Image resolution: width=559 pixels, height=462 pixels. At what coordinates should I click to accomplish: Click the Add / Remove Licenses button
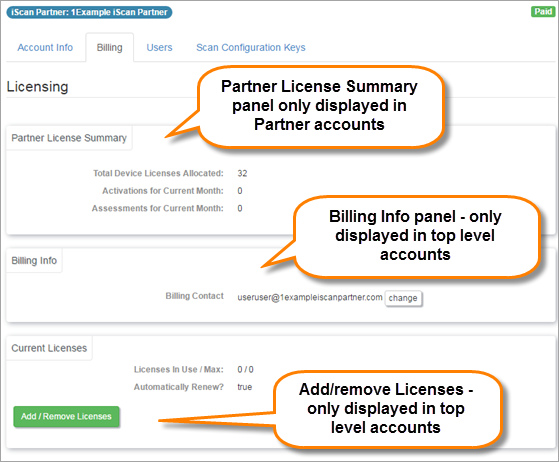(66, 416)
